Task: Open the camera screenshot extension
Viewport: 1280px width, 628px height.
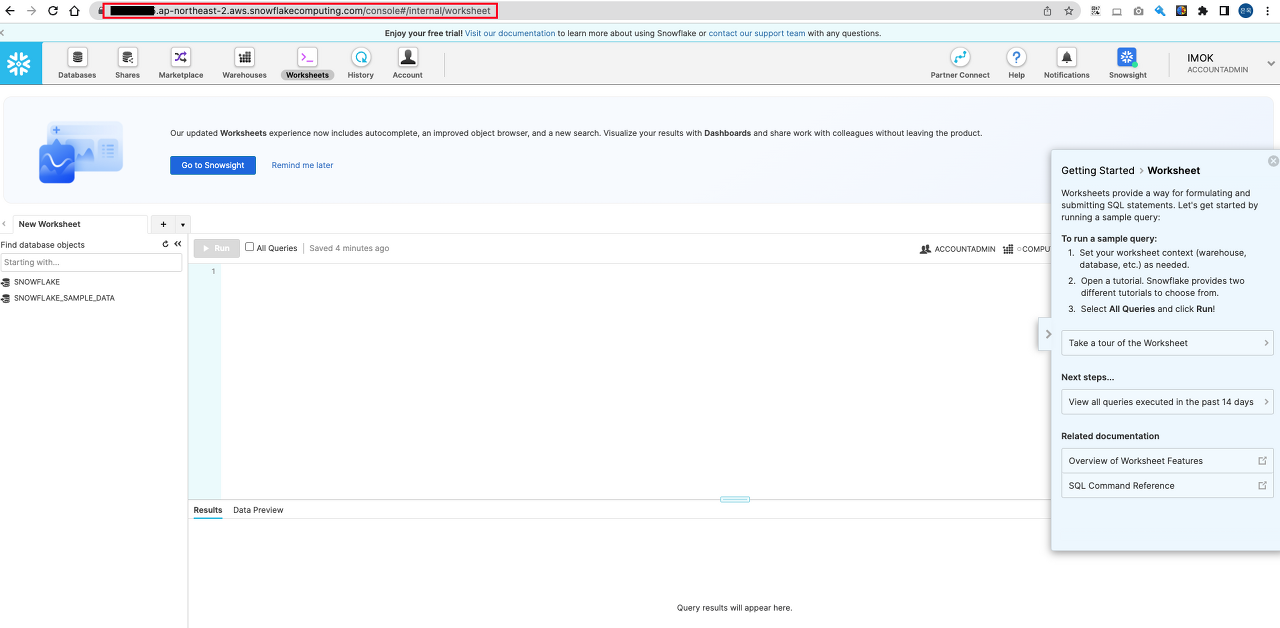Action: [1138, 11]
